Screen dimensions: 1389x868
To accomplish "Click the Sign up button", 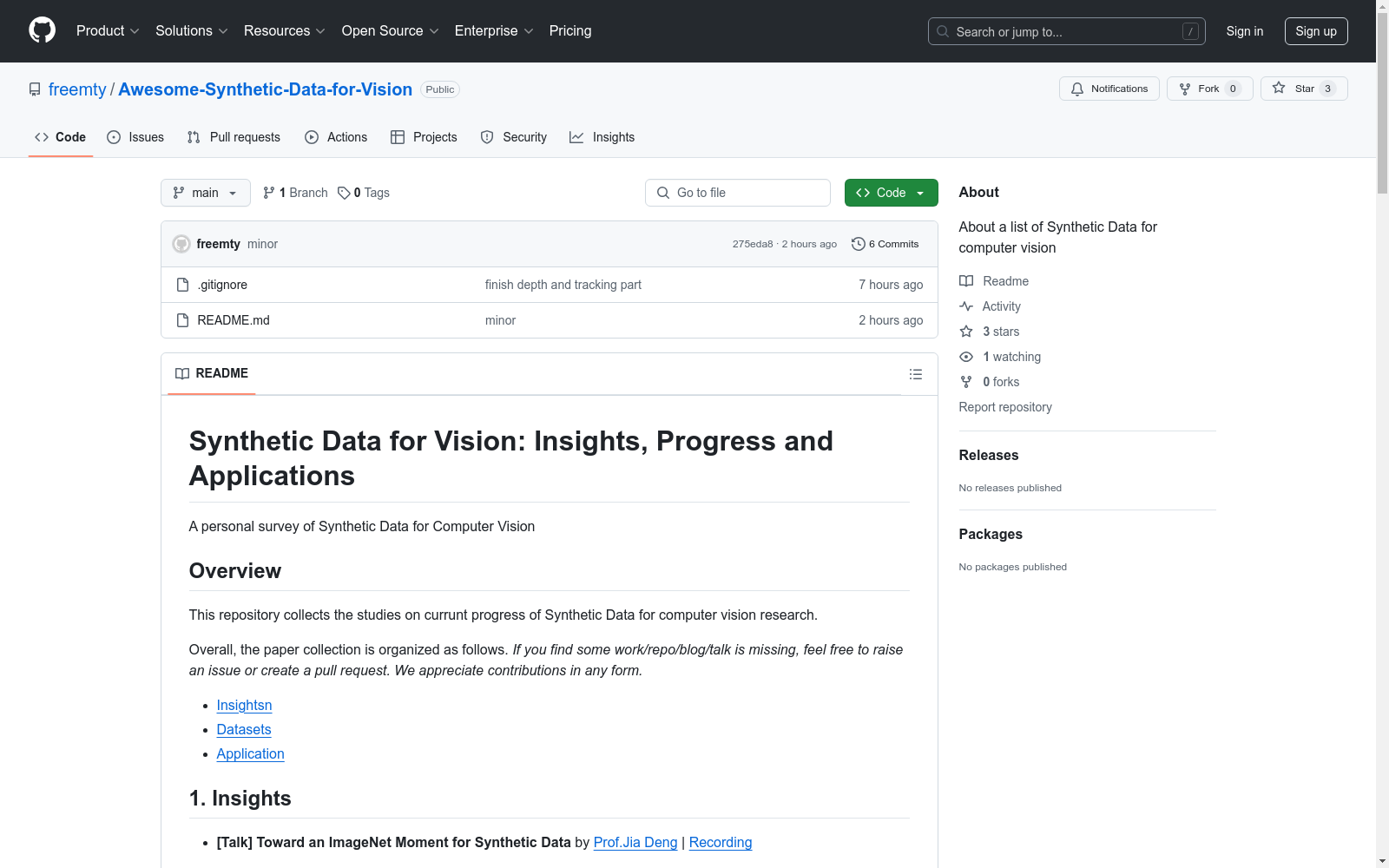I will [1316, 31].
